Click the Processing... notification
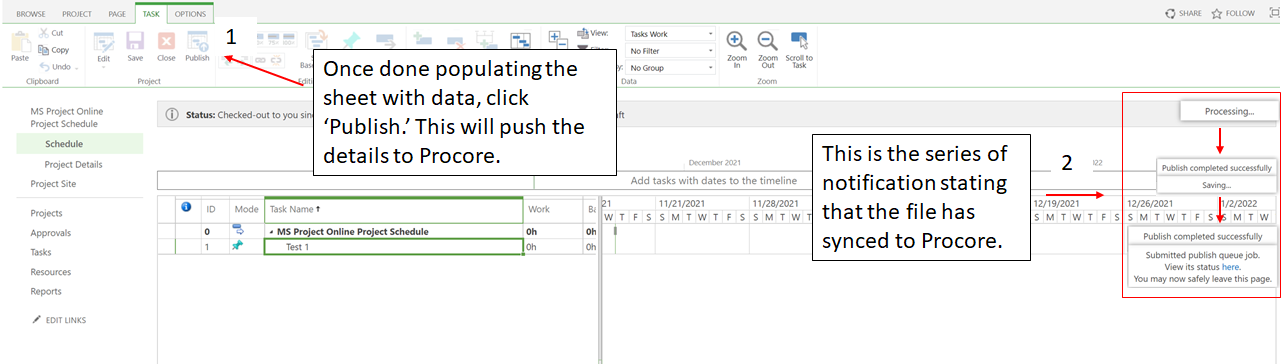The width and height of the screenshot is (1281, 364). [x=1229, y=112]
